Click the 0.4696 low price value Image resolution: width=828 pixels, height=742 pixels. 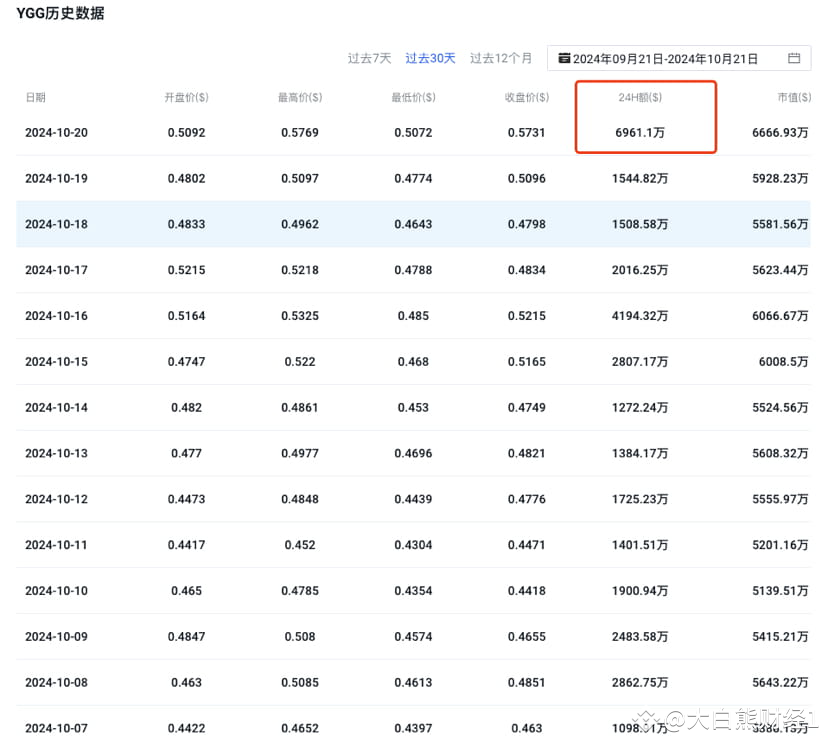coord(413,454)
